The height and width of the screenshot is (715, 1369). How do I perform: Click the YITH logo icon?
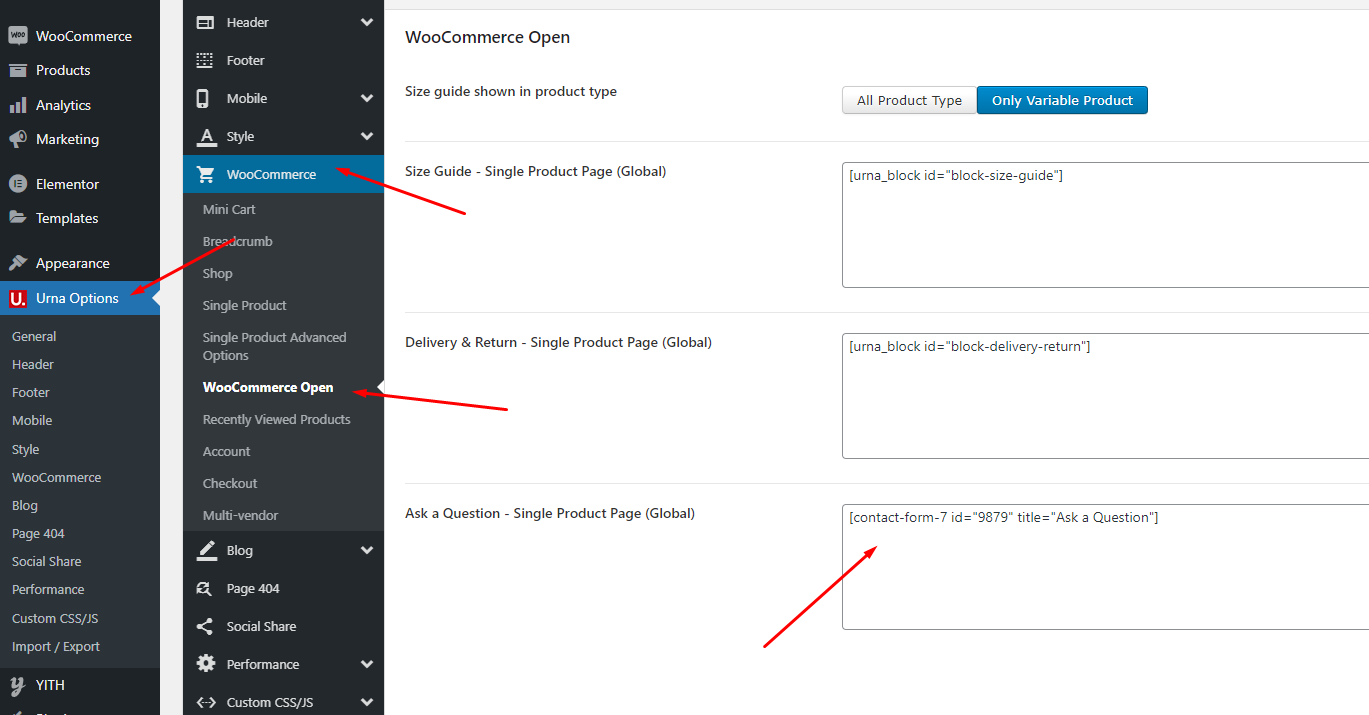(x=17, y=685)
